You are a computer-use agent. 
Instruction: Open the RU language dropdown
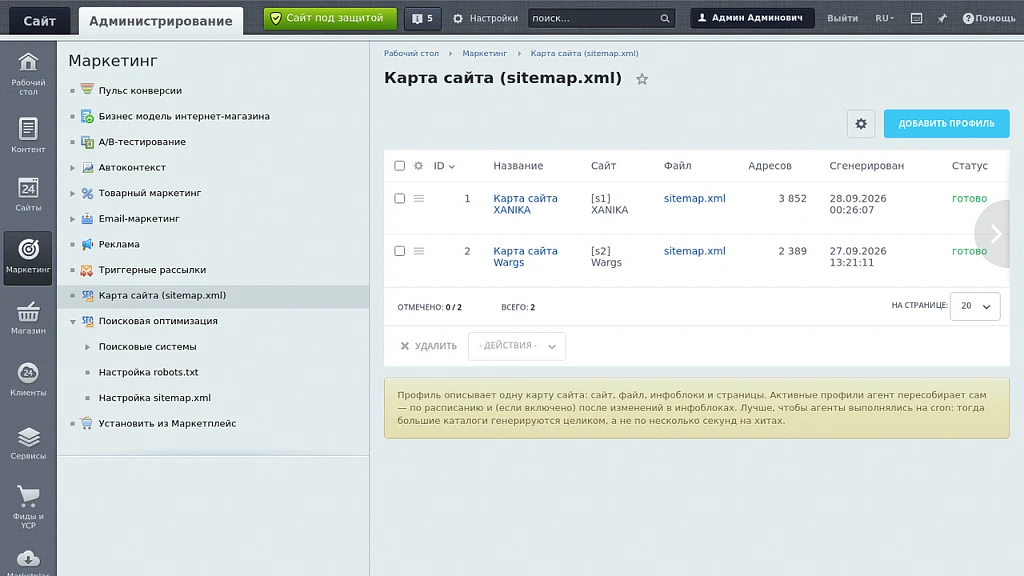coord(884,18)
